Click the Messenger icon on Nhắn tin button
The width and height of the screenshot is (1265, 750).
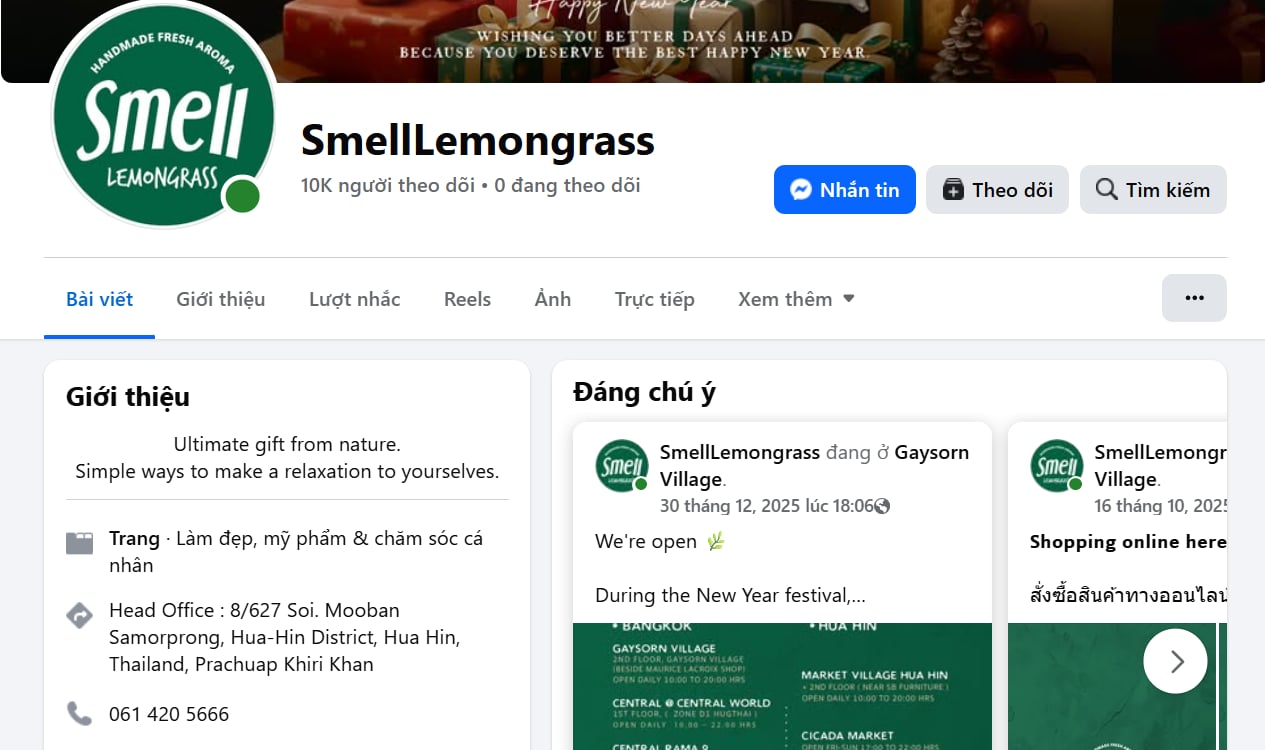click(x=800, y=190)
